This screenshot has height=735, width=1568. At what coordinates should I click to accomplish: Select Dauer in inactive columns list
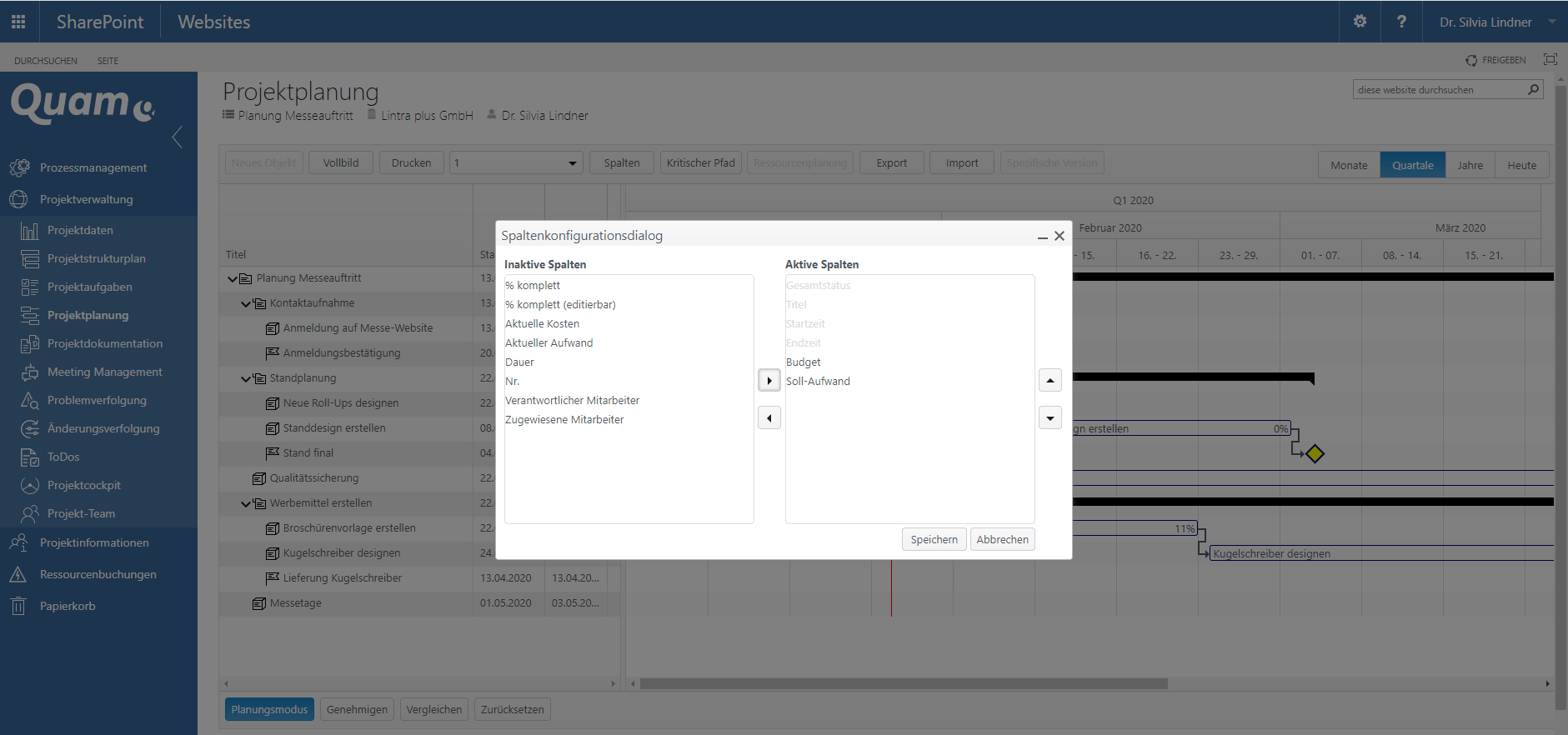point(519,362)
